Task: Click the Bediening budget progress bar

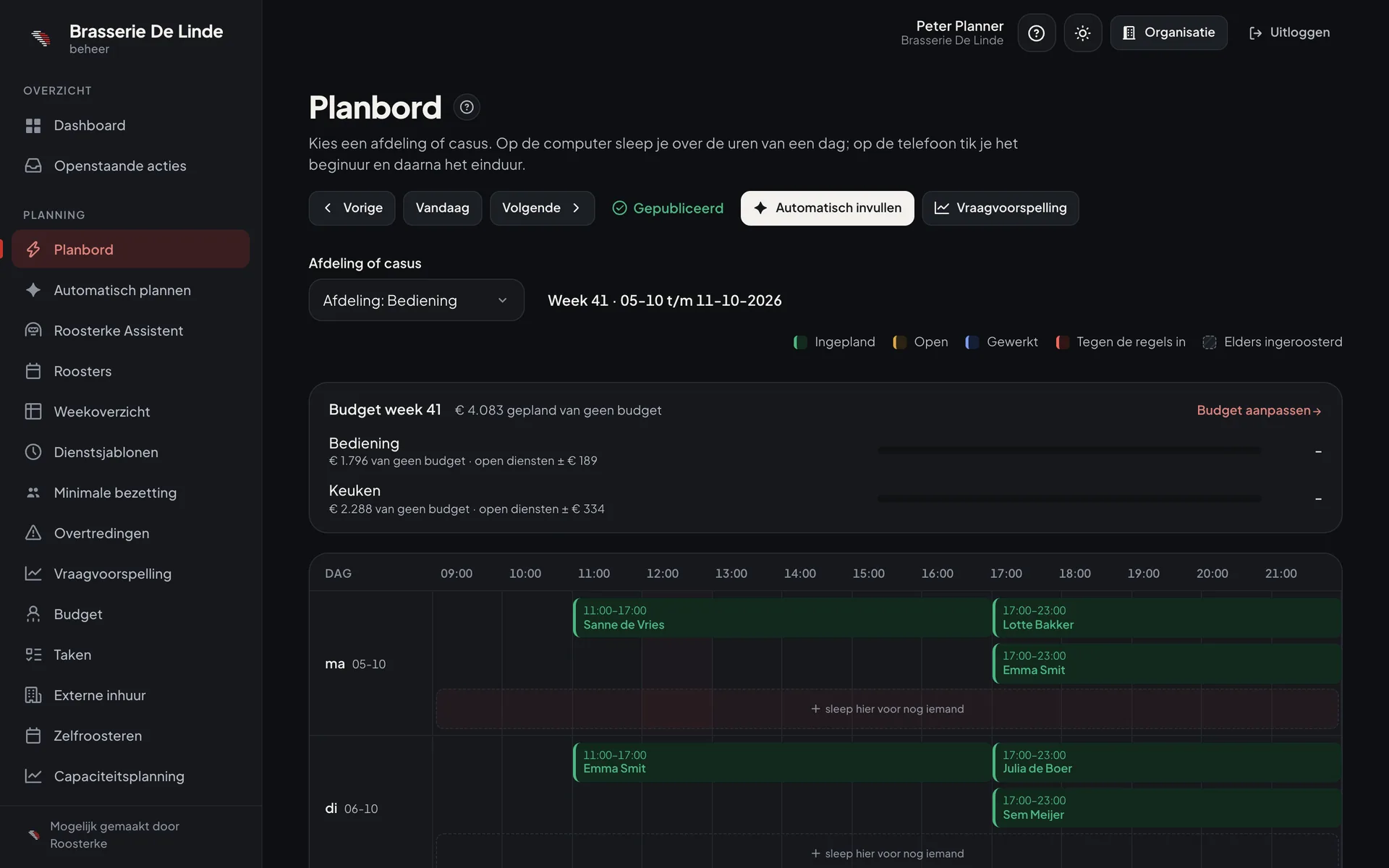Action: click(1069, 451)
